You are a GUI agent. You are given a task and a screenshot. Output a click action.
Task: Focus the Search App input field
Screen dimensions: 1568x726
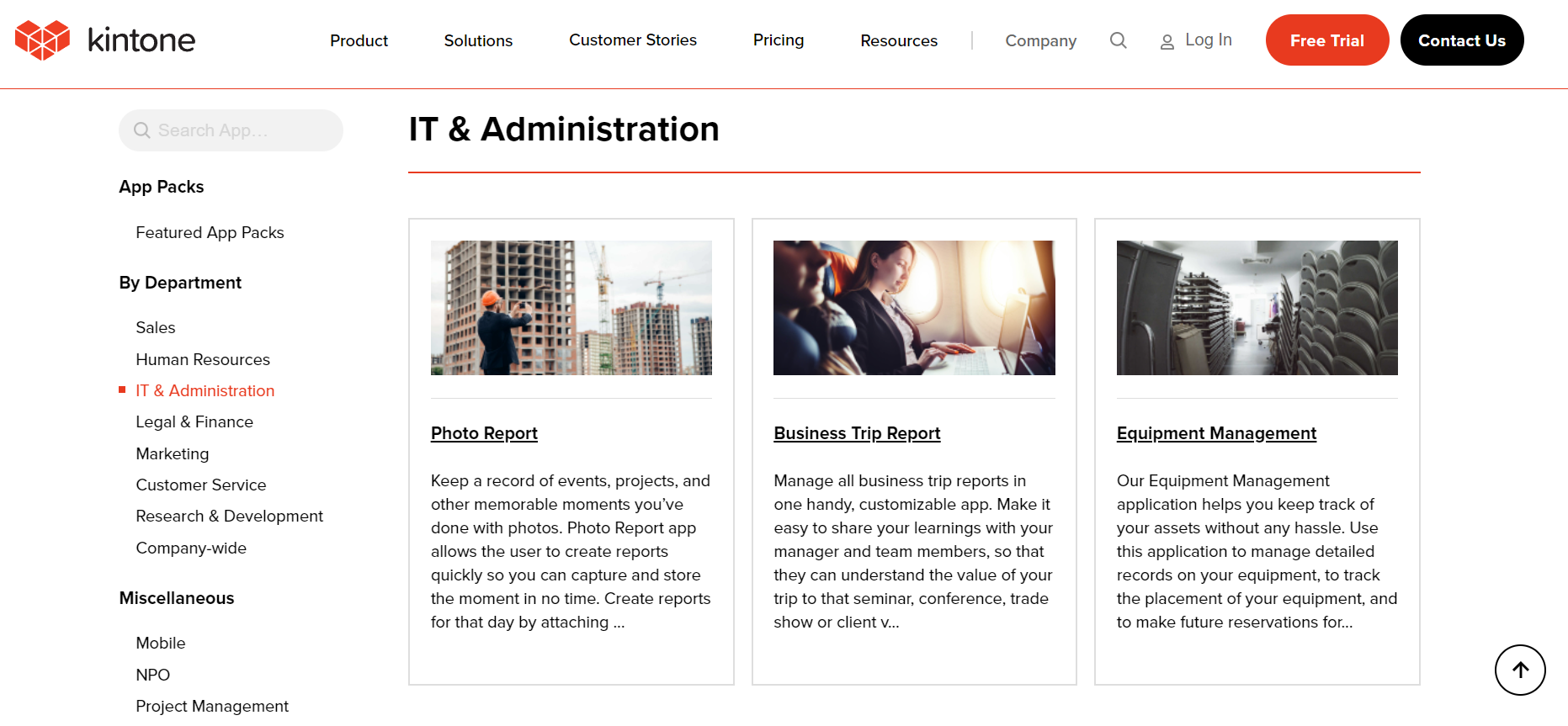[x=231, y=130]
